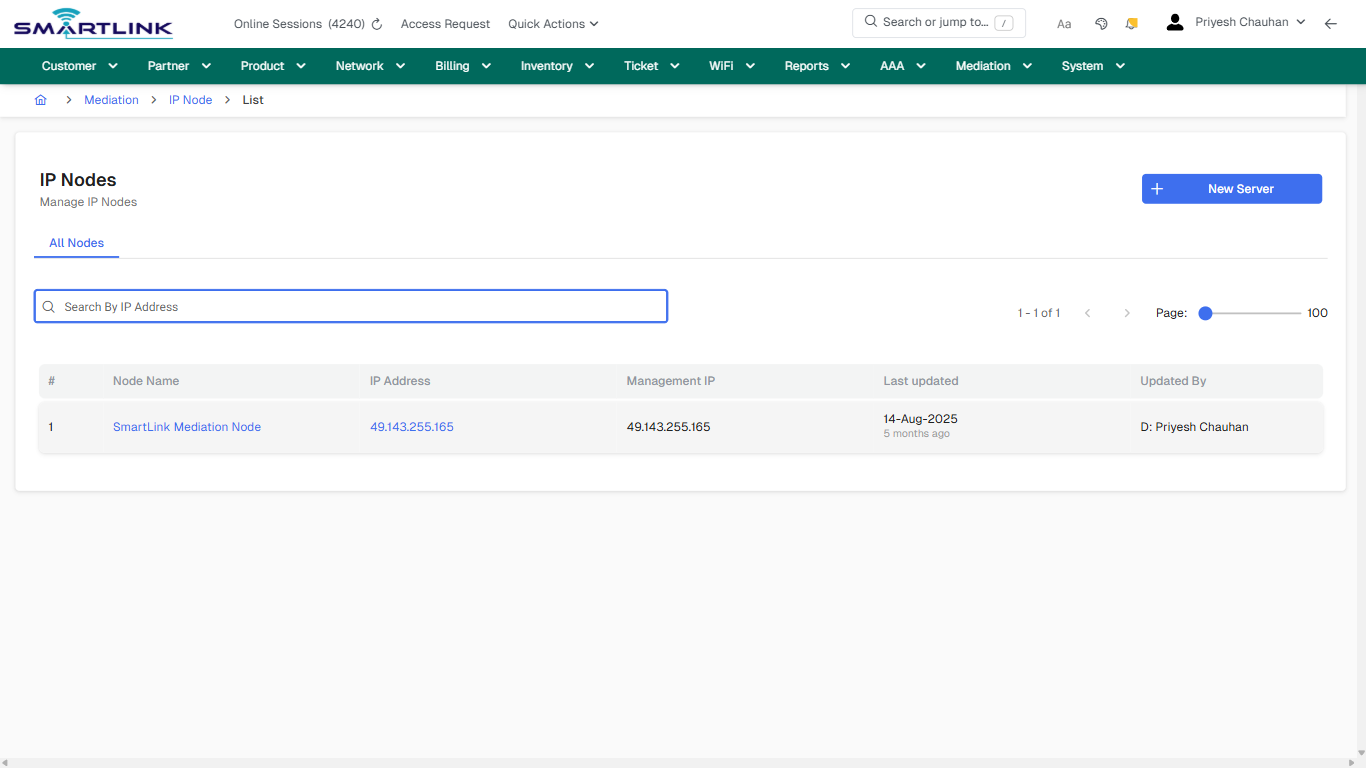
Task: Click the New Server button
Action: coord(1231,188)
